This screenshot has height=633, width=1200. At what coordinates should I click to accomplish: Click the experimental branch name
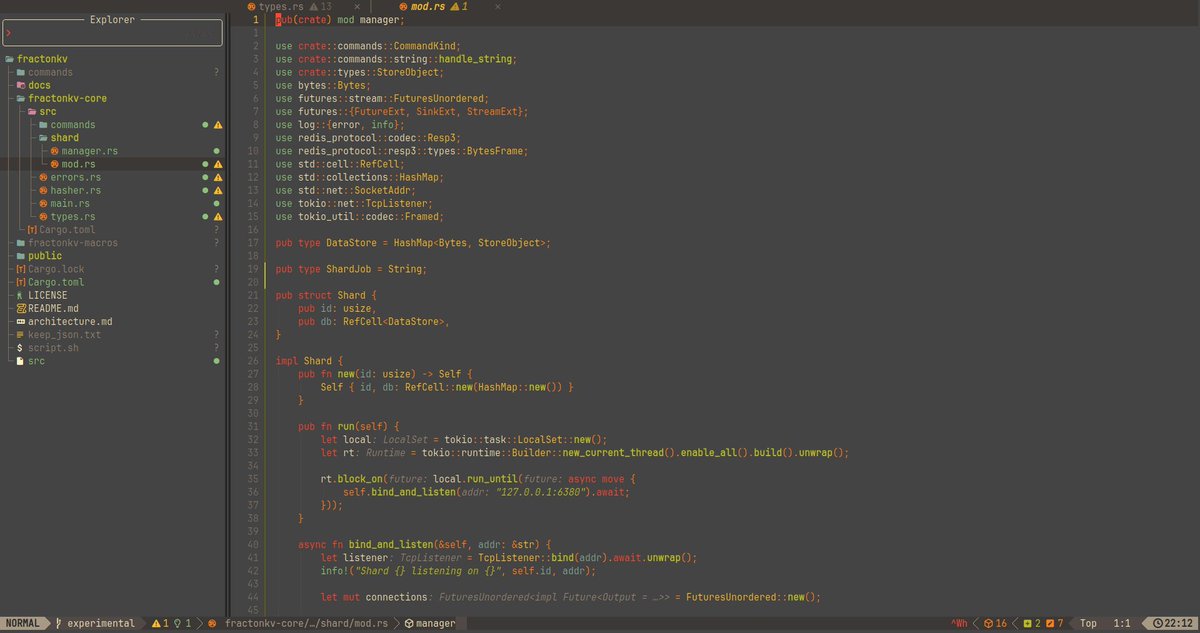101,623
